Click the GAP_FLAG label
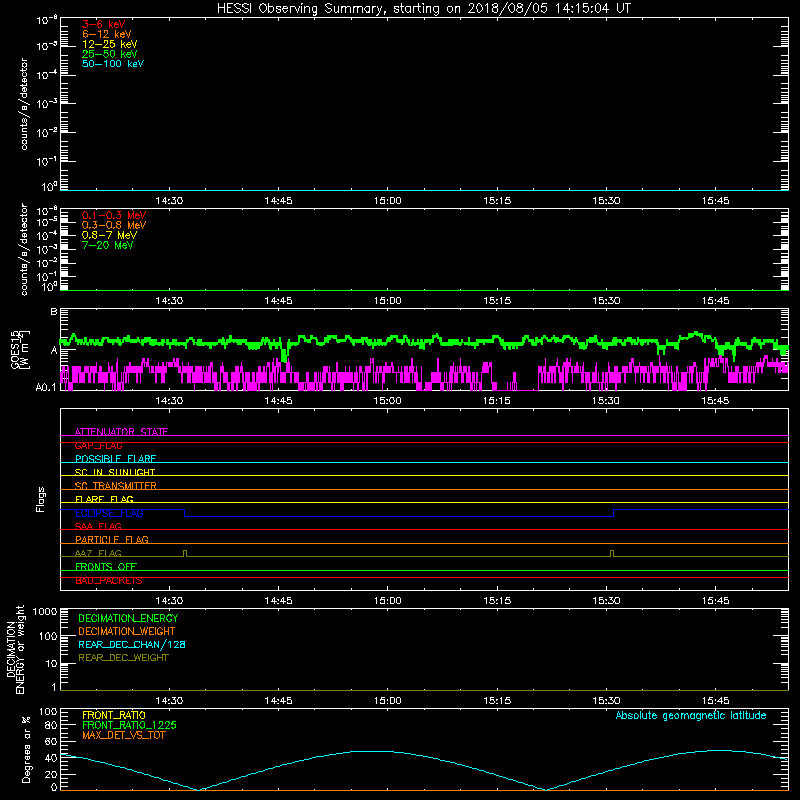The width and height of the screenshot is (800, 800). click(x=98, y=445)
